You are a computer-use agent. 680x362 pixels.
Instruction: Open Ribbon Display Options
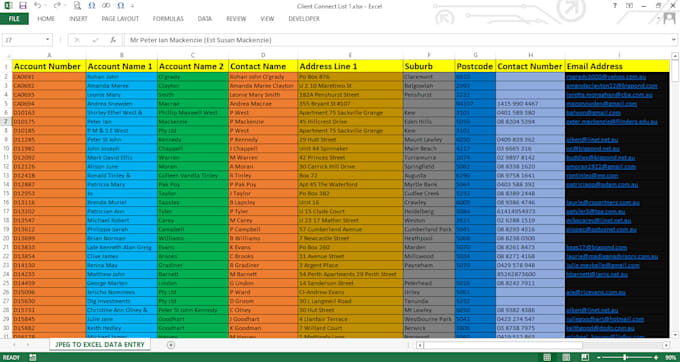629,6
